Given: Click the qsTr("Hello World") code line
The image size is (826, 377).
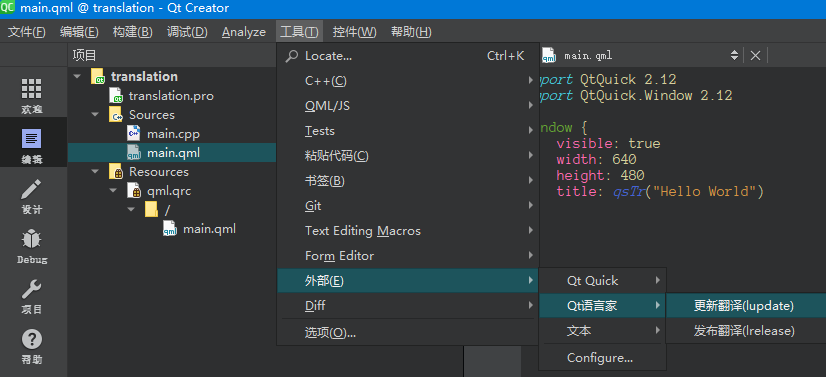Looking at the screenshot, I should tap(660, 191).
